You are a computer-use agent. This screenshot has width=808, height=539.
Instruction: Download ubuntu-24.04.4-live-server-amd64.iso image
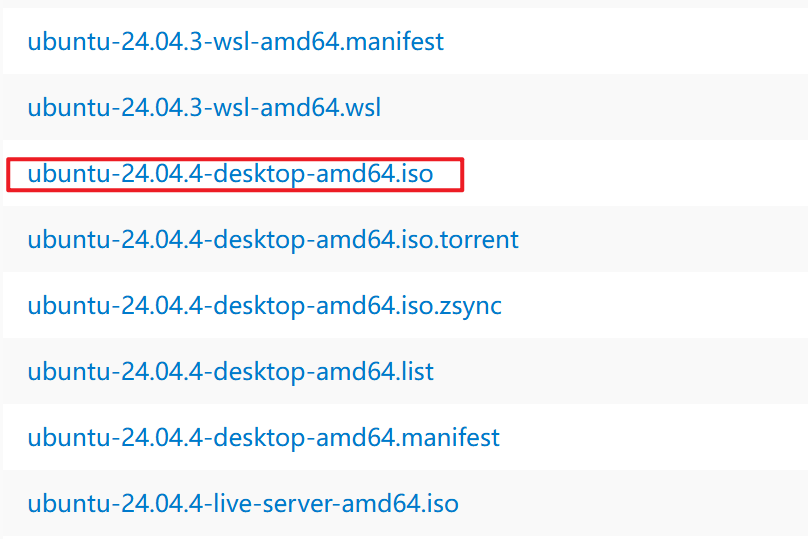pyautogui.click(x=243, y=503)
